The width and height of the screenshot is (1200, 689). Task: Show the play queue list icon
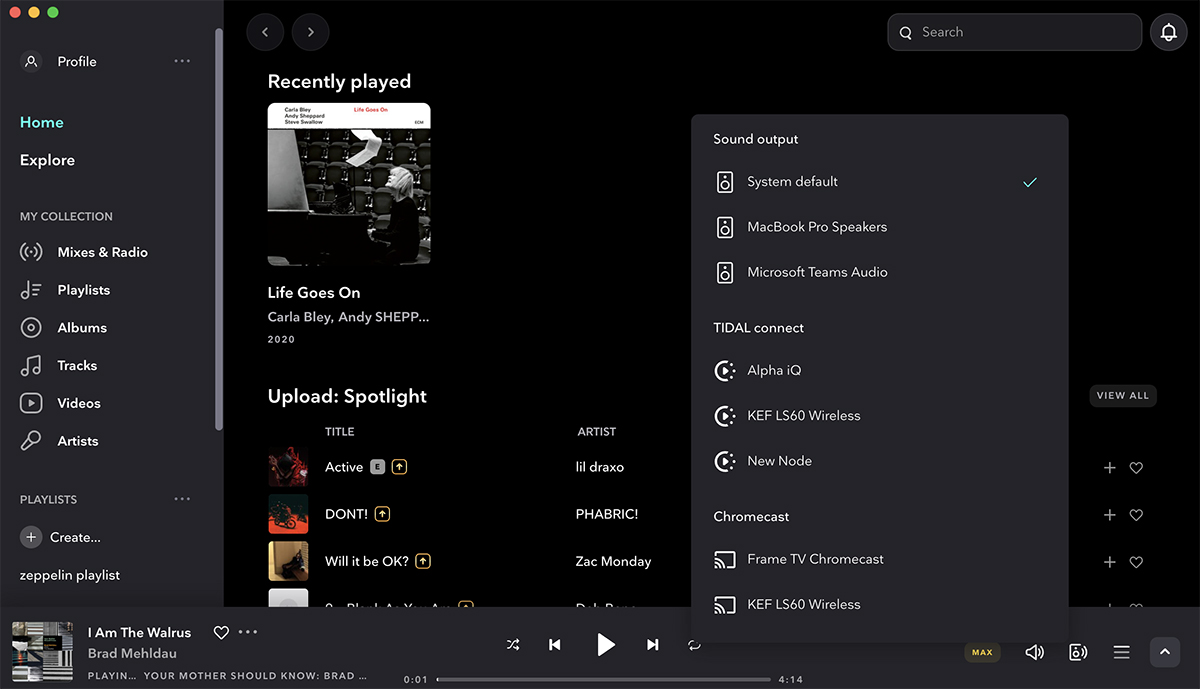(1121, 651)
